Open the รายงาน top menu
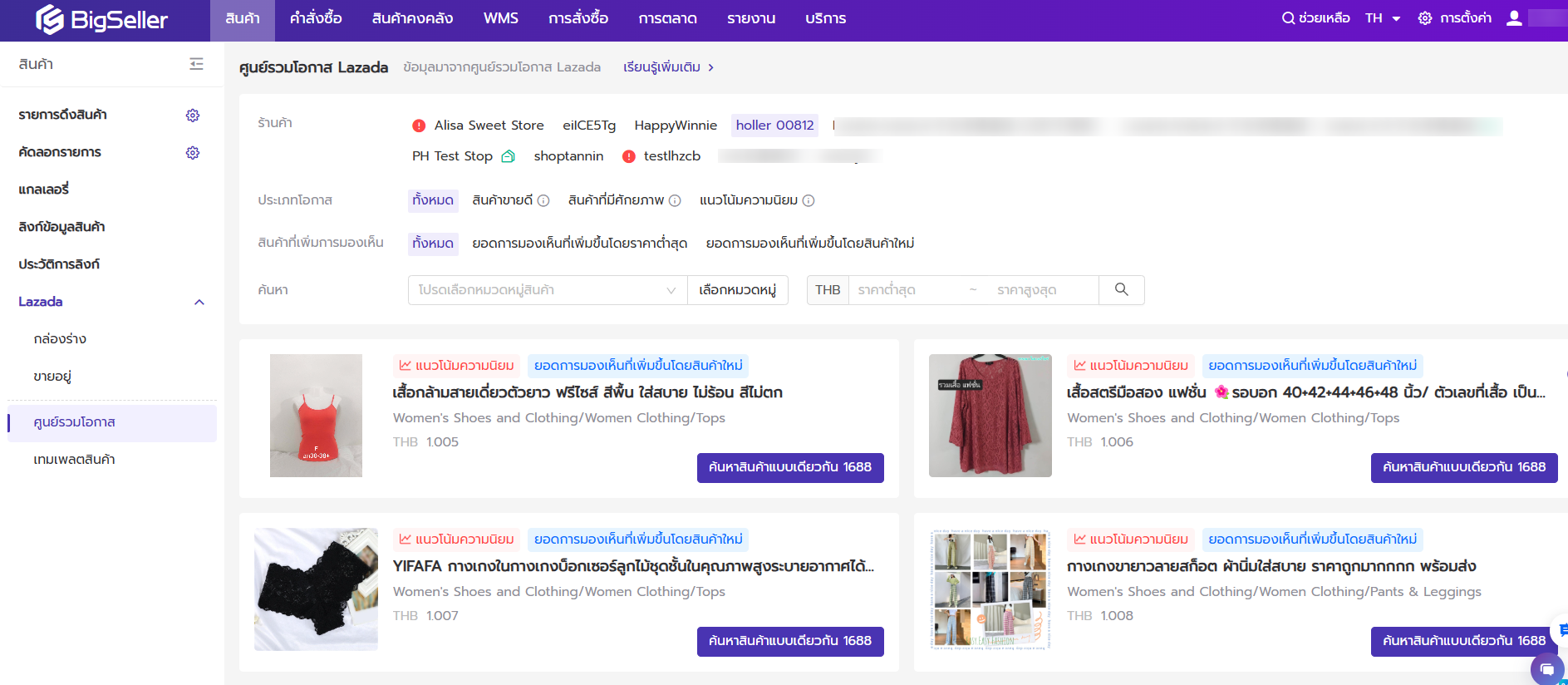Image resolution: width=1568 pixels, height=685 pixels. (x=750, y=18)
